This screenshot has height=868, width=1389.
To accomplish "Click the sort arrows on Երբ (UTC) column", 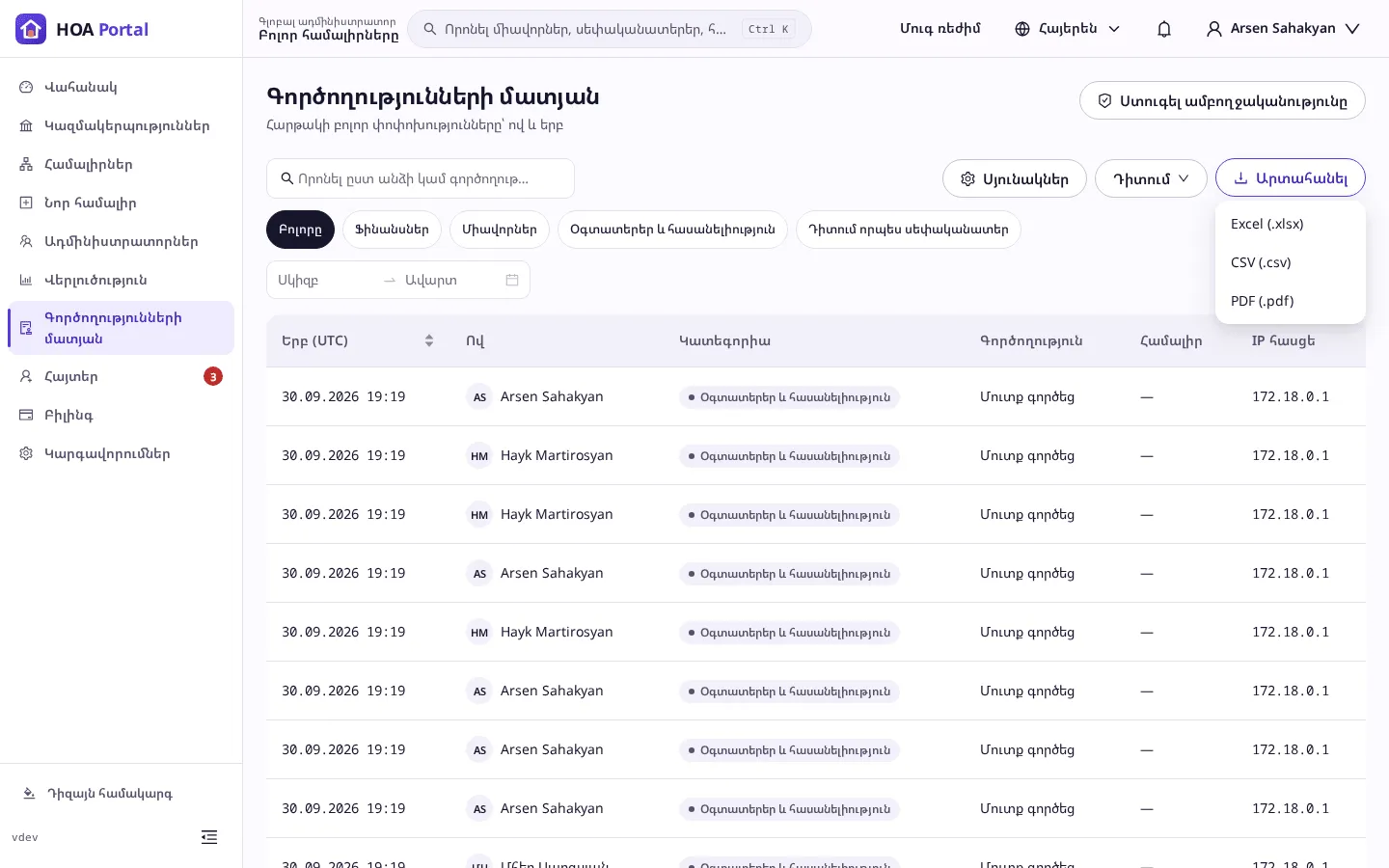I will (429, 340).
